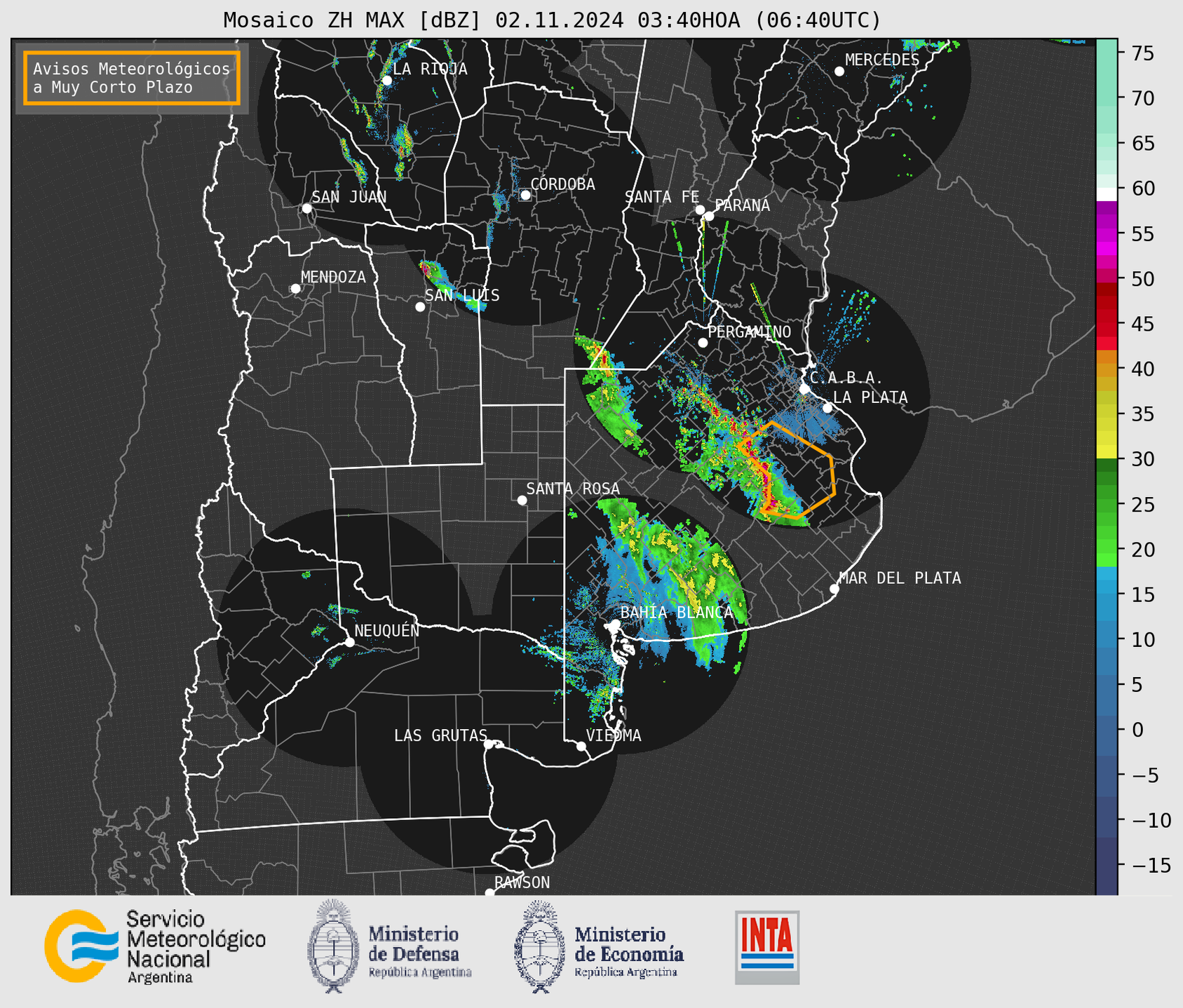Click the green 25 dBZ scale band
The width and height of the screenshot is (1183, 1008).
[x=1107, y=505]
